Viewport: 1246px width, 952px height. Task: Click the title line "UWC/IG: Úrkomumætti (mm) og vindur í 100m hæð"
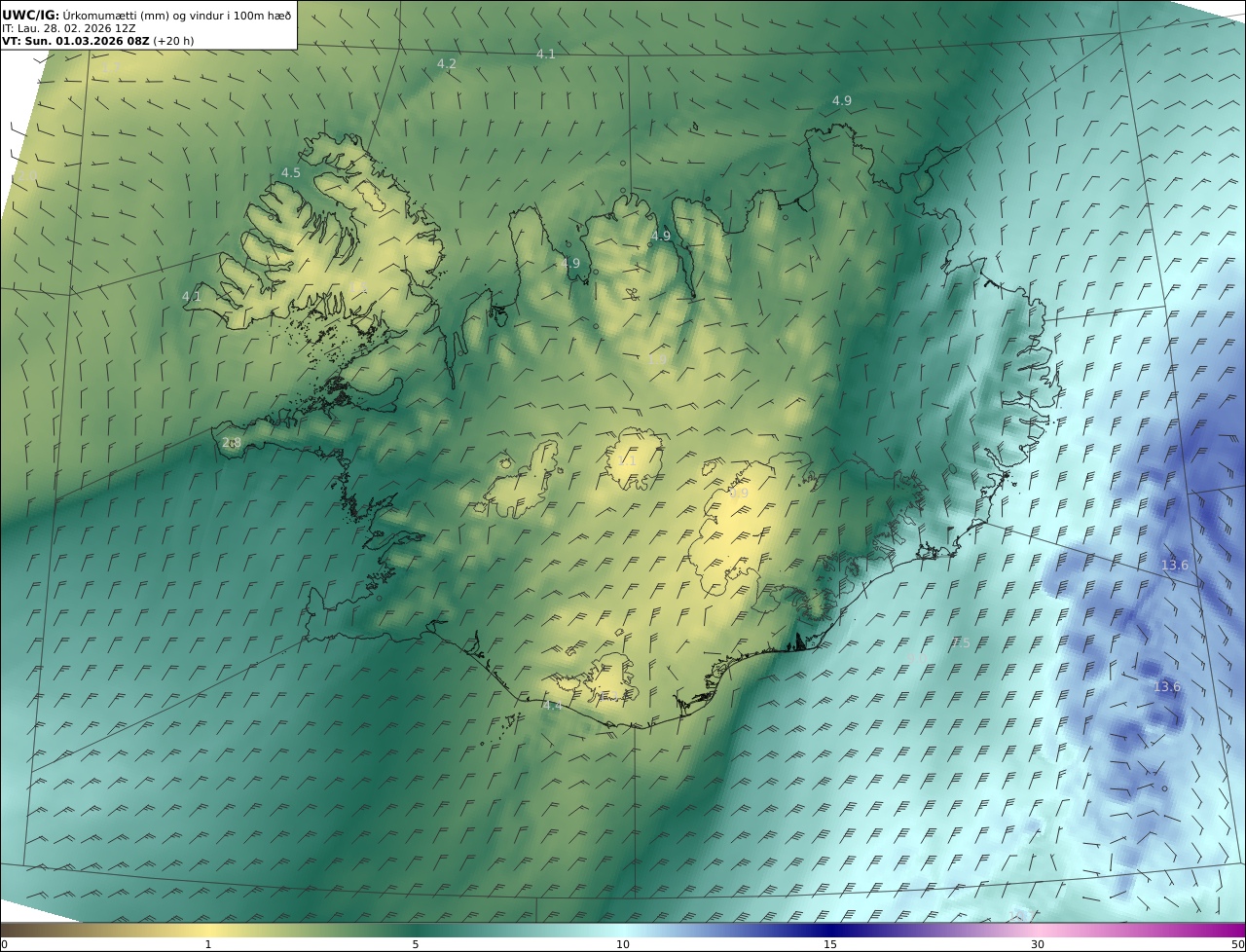coord(147,15)
